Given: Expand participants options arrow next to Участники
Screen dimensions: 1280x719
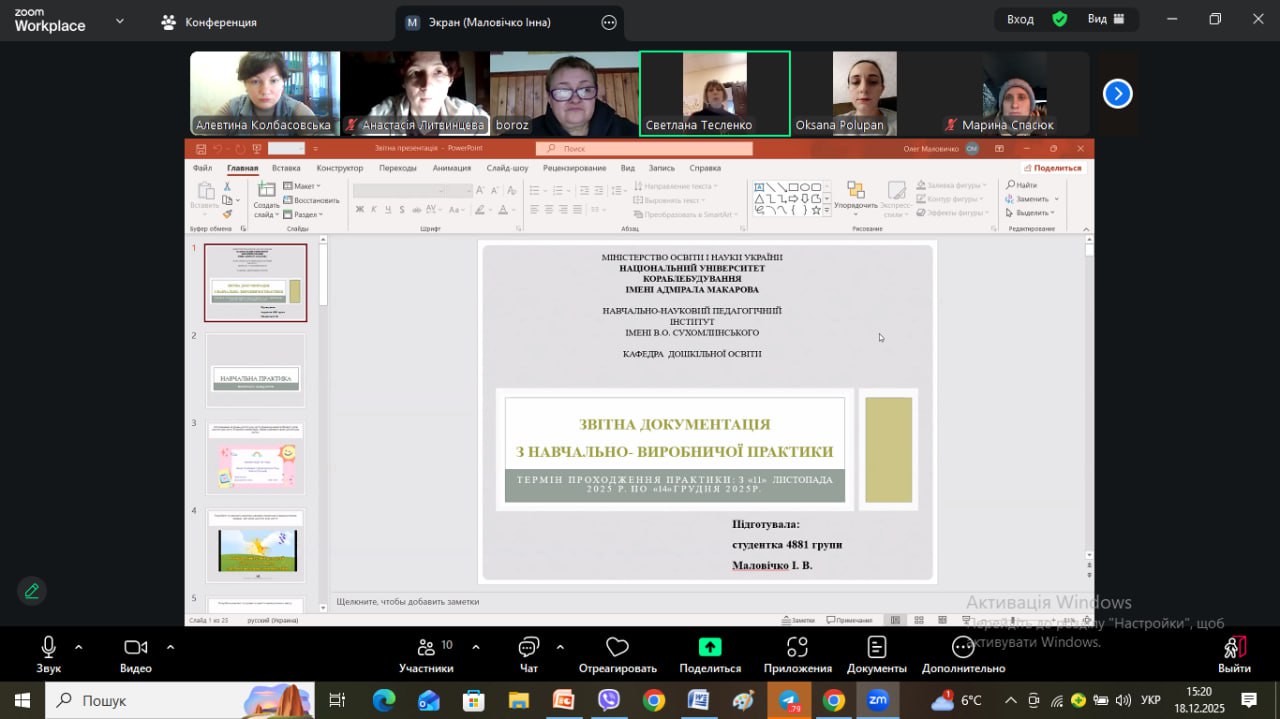Looking at the screenshot, I should point(475,647).
